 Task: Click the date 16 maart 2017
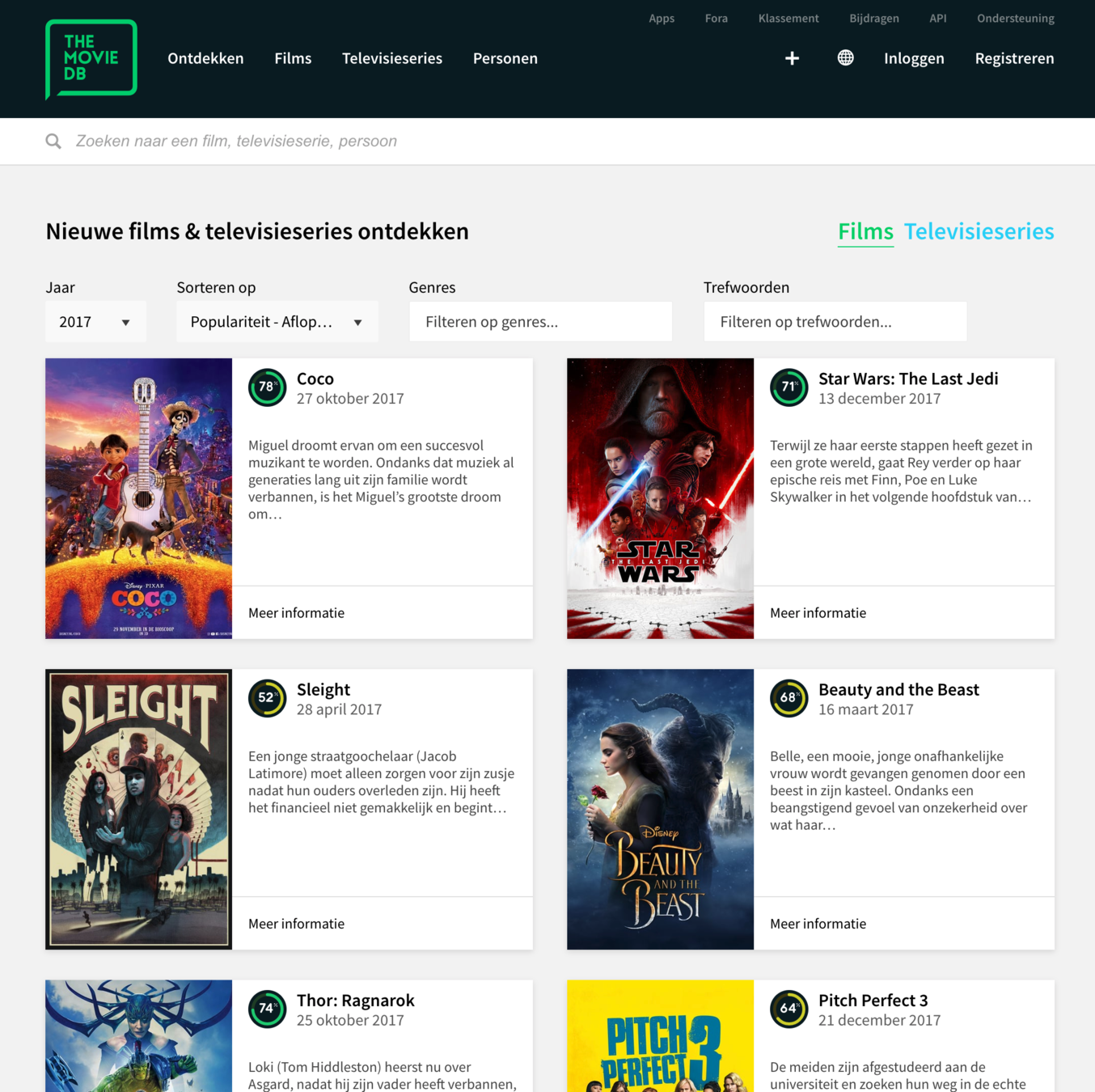pos(866,709)
